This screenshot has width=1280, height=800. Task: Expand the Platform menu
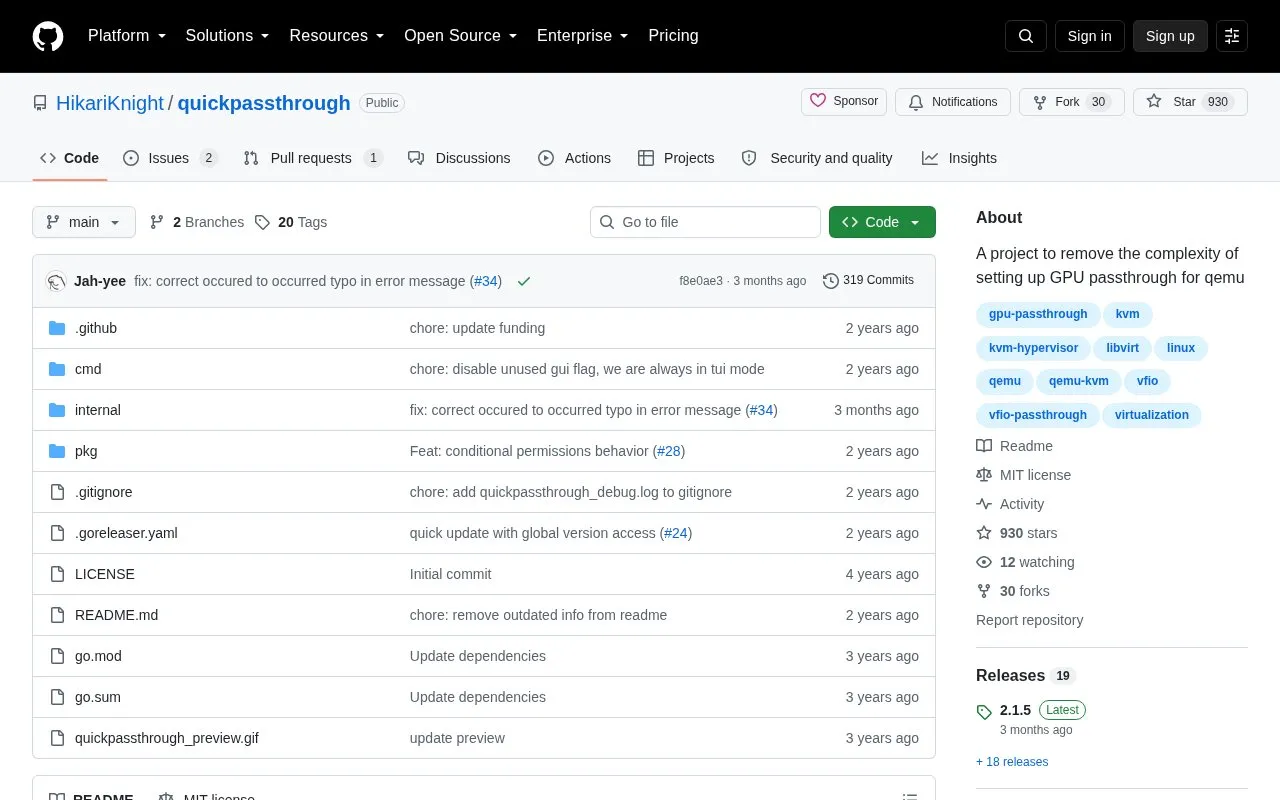click(127, 36)
